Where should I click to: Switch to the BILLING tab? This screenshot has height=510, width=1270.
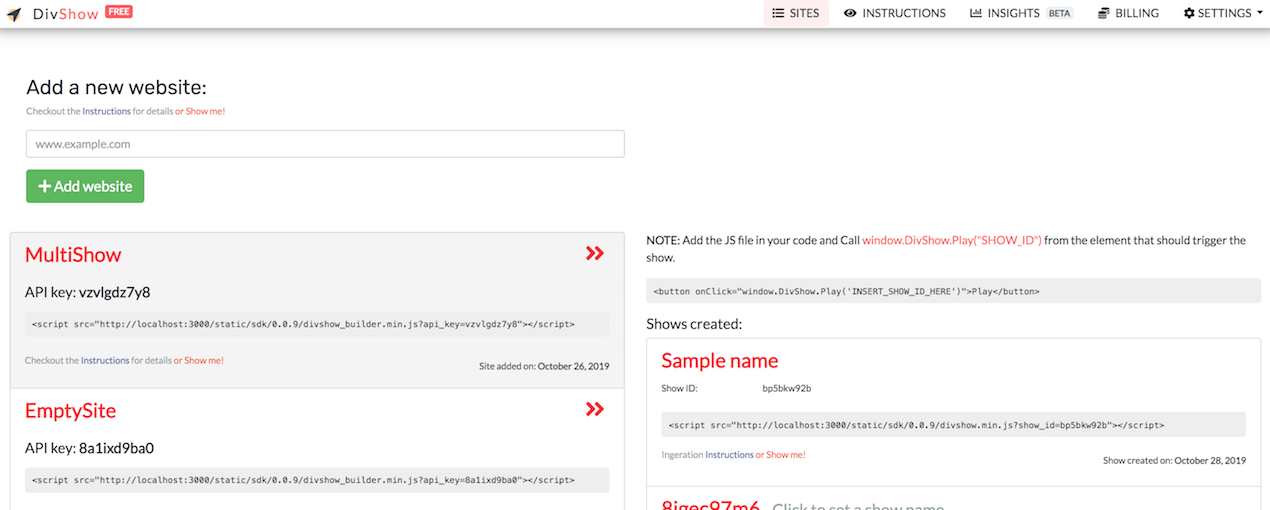pyautogui.click(x=1128, y=13)
